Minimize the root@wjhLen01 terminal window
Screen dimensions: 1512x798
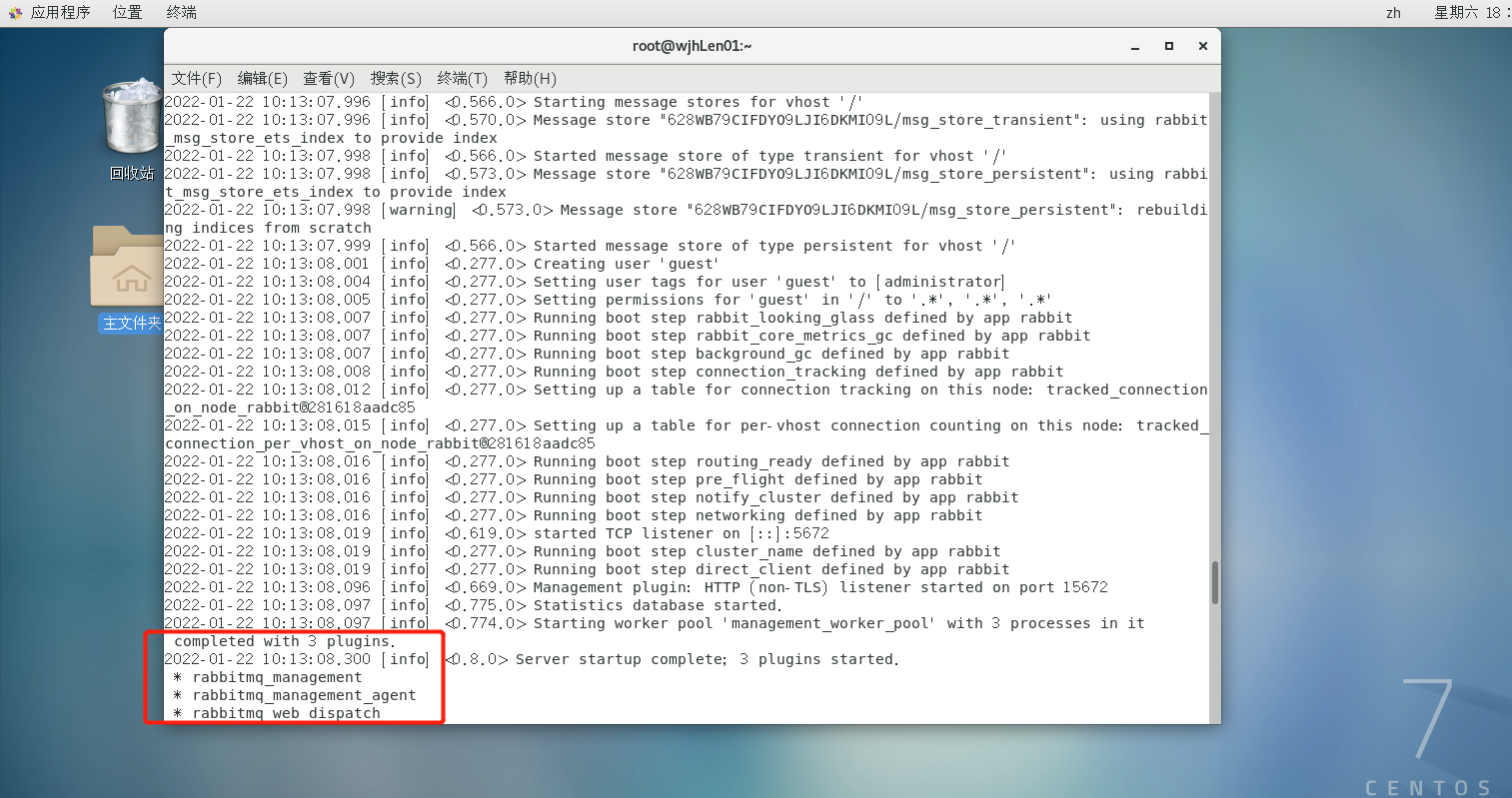[1135, 46]
